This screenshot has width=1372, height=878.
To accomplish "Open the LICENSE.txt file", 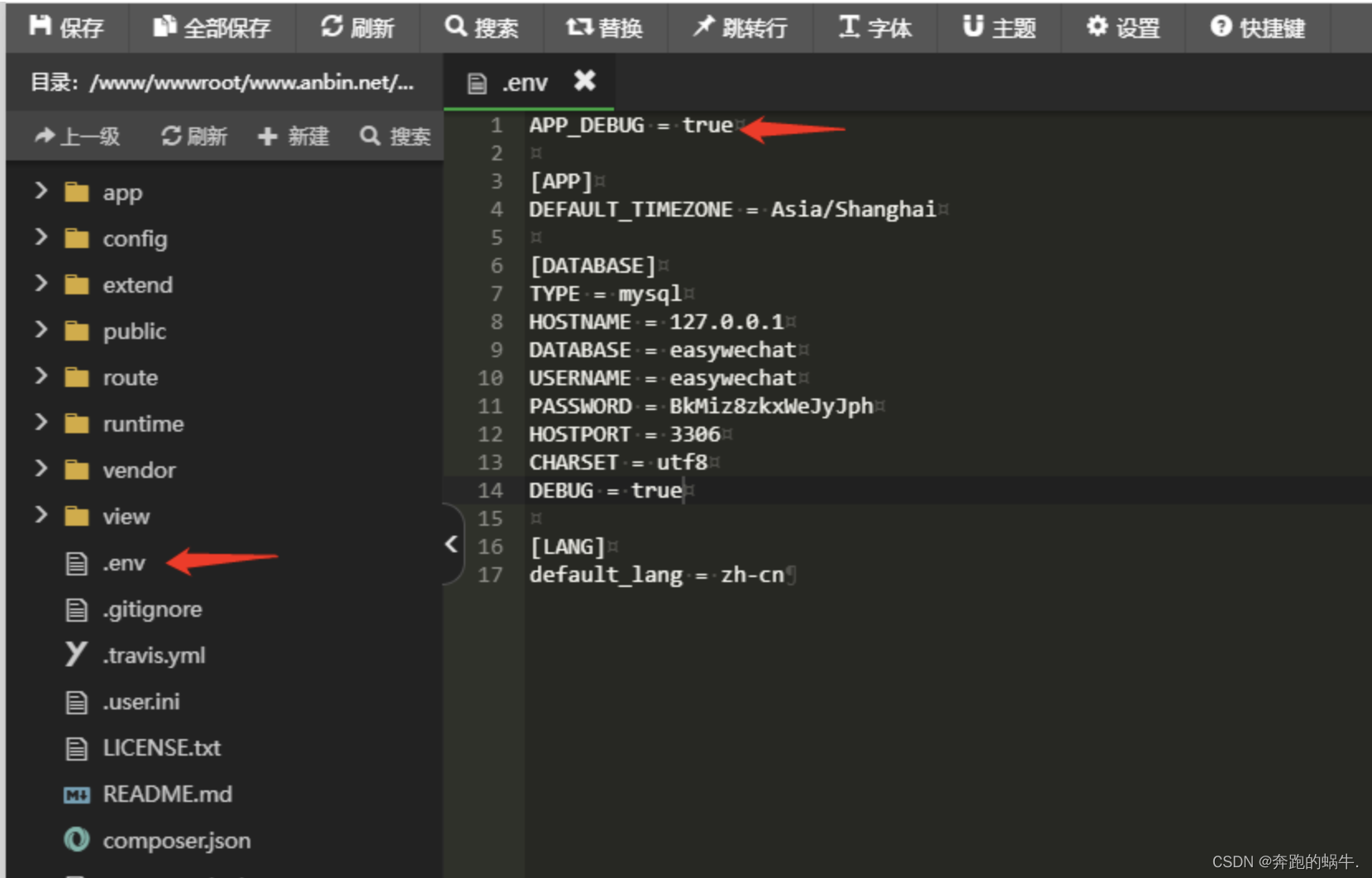I will (x=162, y=748).
